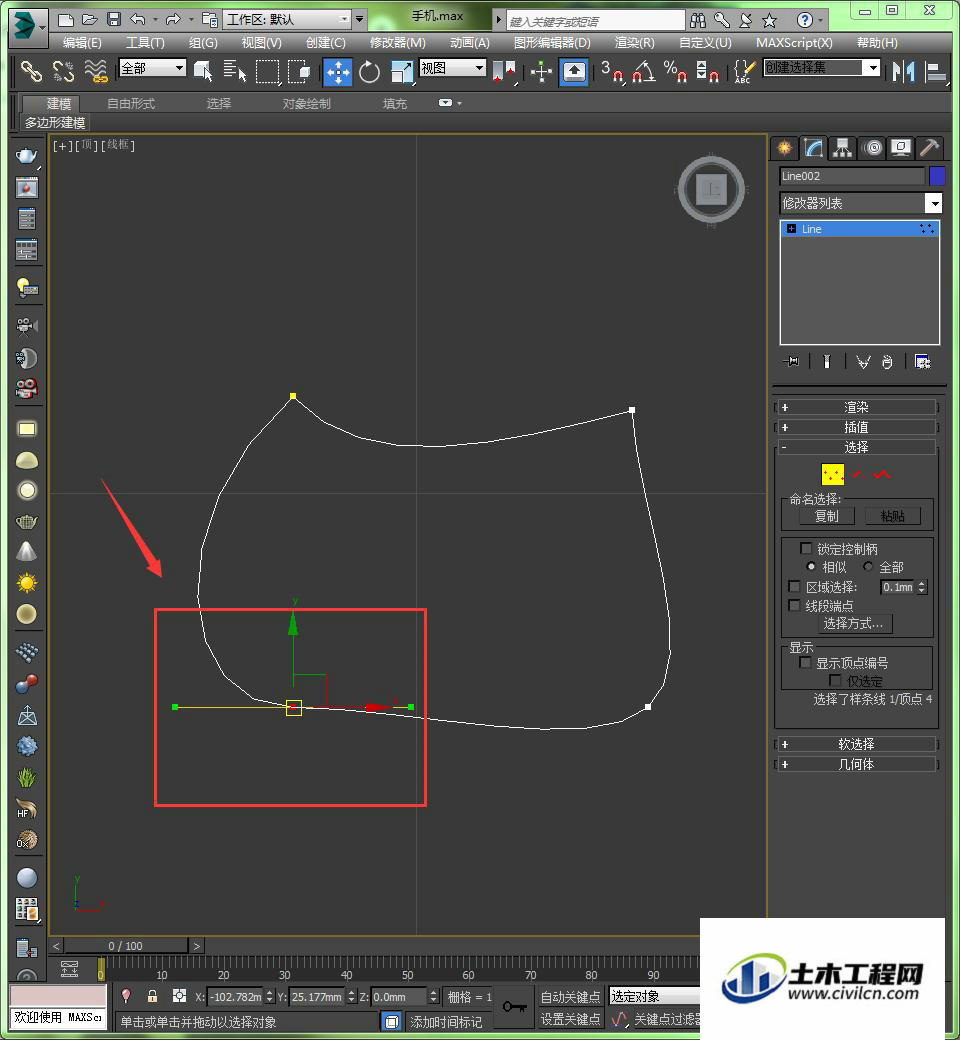Select the 全部 radio button
This screenshot has height=1040, width=960.
pos(868,566)
